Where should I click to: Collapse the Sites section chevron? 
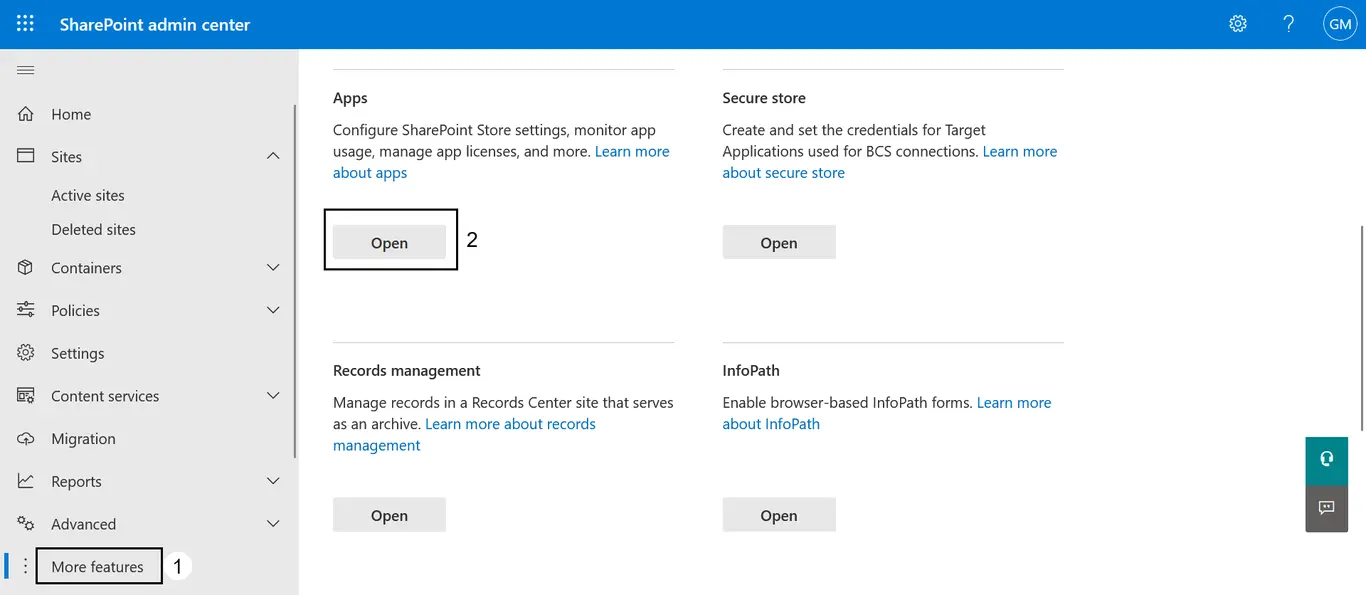click(x=273, y=156)
